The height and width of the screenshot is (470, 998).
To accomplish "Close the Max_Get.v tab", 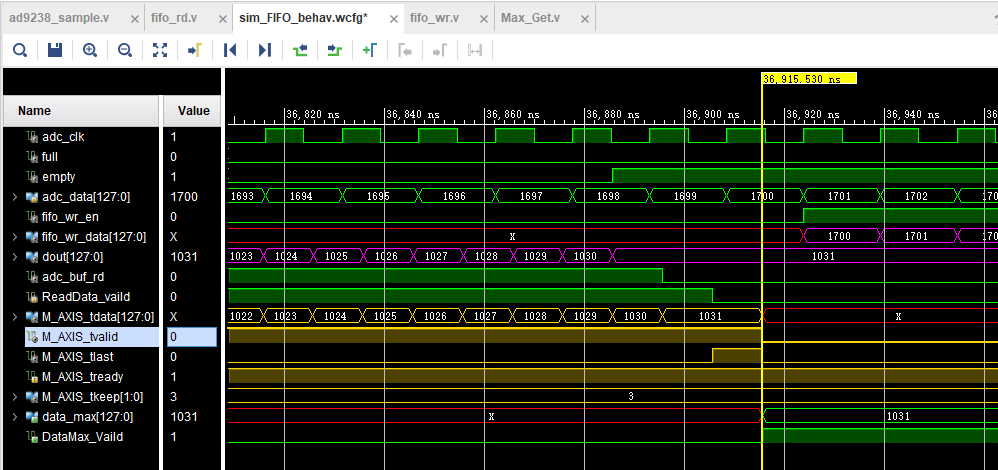I will (x=586, y=19).
